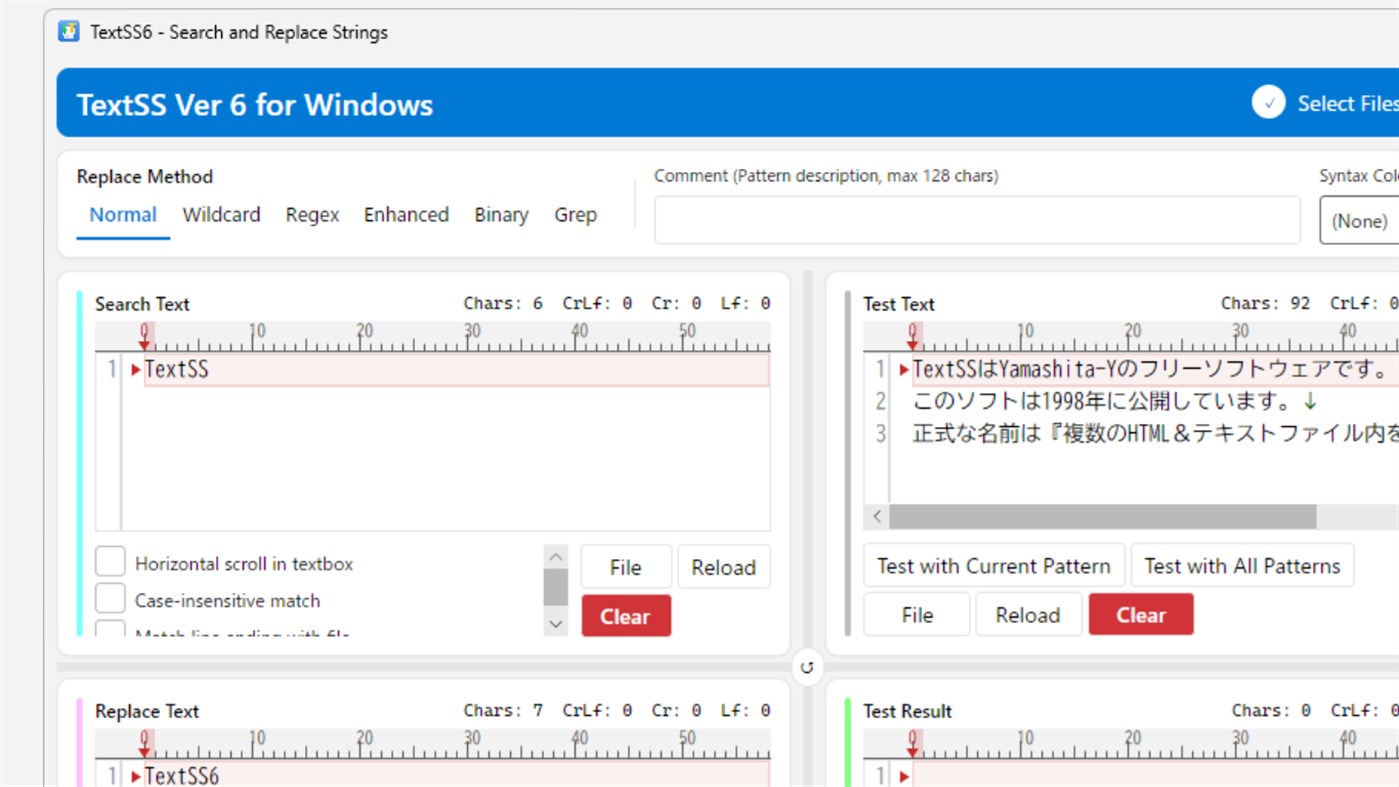Click the Test Result editor's first line
Image resolution: width=1399 pixels, height=787 pixels.
click(x=1155, y=776)
